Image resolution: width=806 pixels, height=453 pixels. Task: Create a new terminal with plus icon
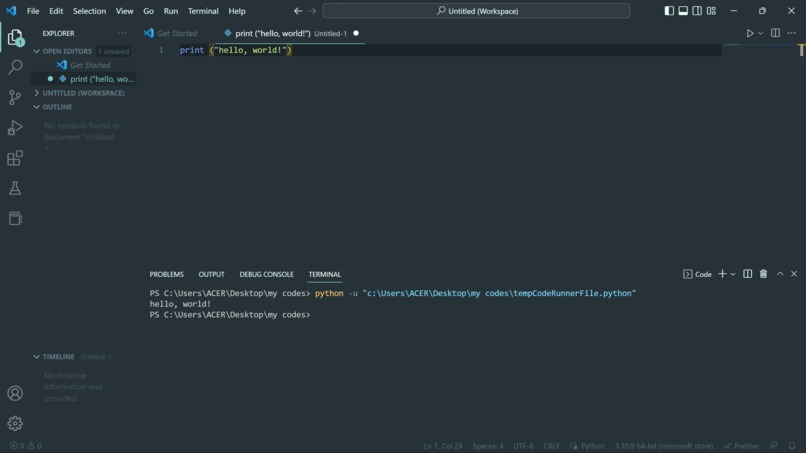722,274
